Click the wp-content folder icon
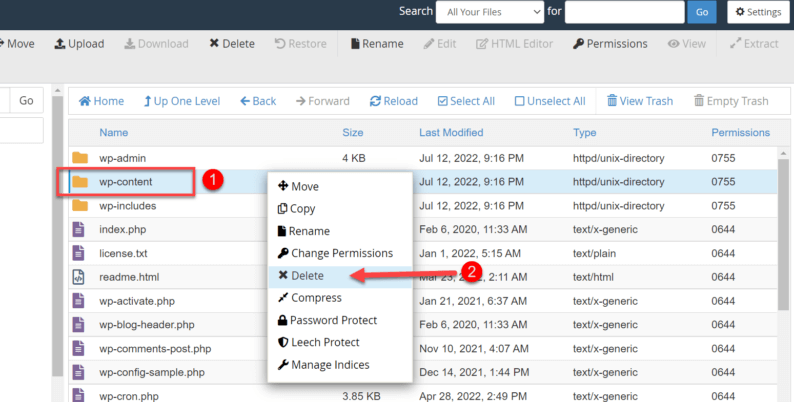 pos(80,182)
